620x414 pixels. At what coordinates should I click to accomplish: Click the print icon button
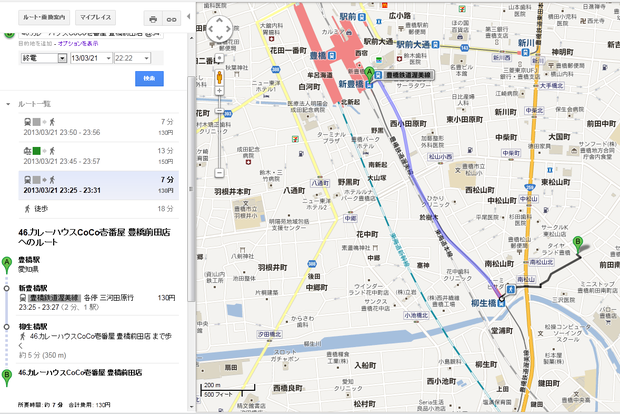[153, 19]
